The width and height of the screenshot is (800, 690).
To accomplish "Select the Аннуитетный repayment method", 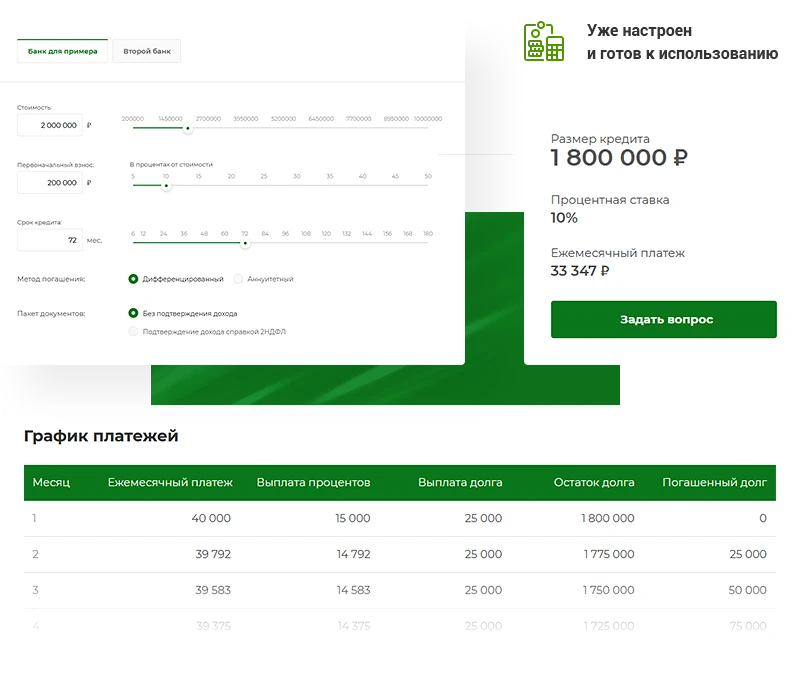I will [x=238, y=279].
